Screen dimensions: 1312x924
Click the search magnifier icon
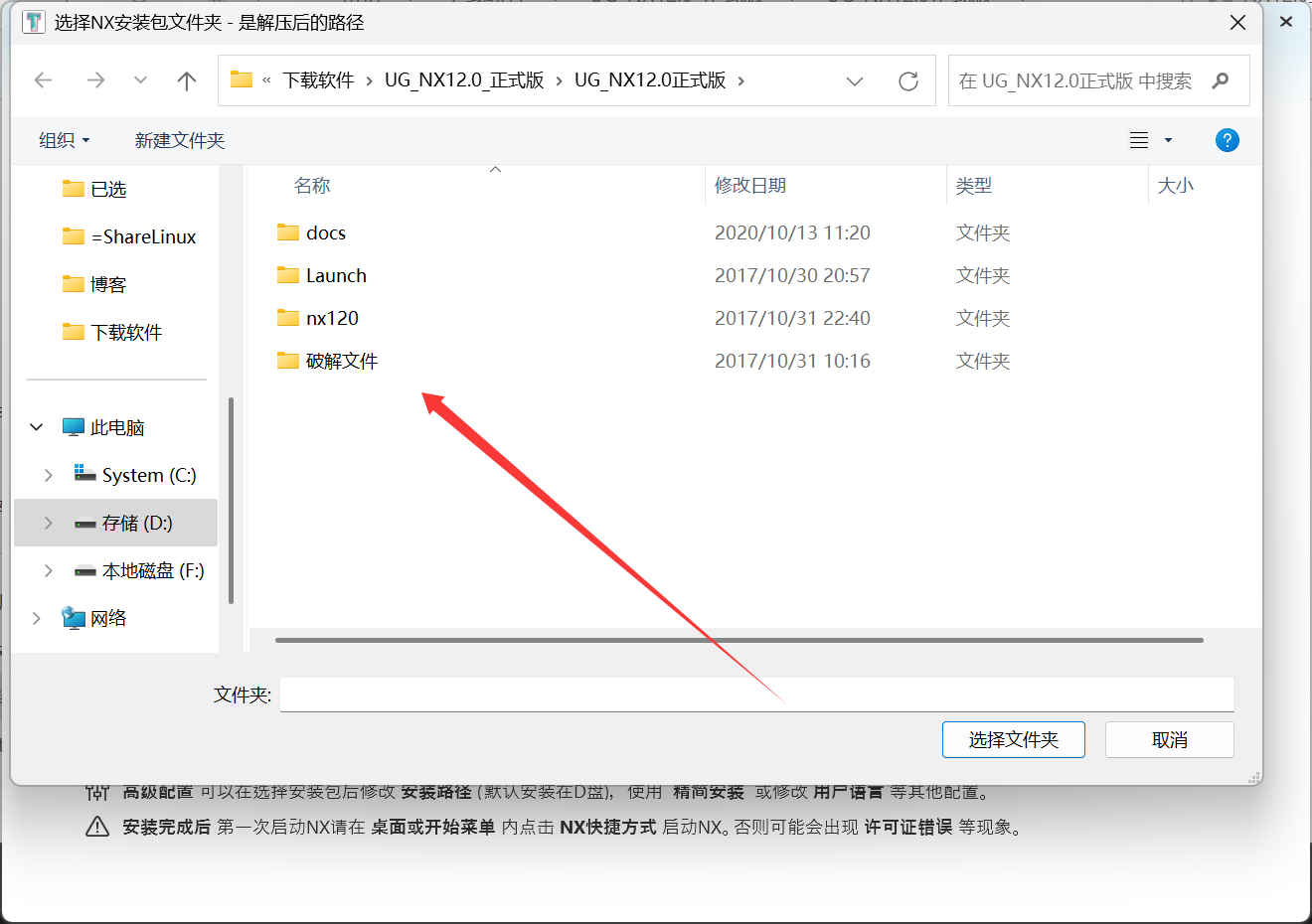pyautogui.click(x=1221, y=80)
